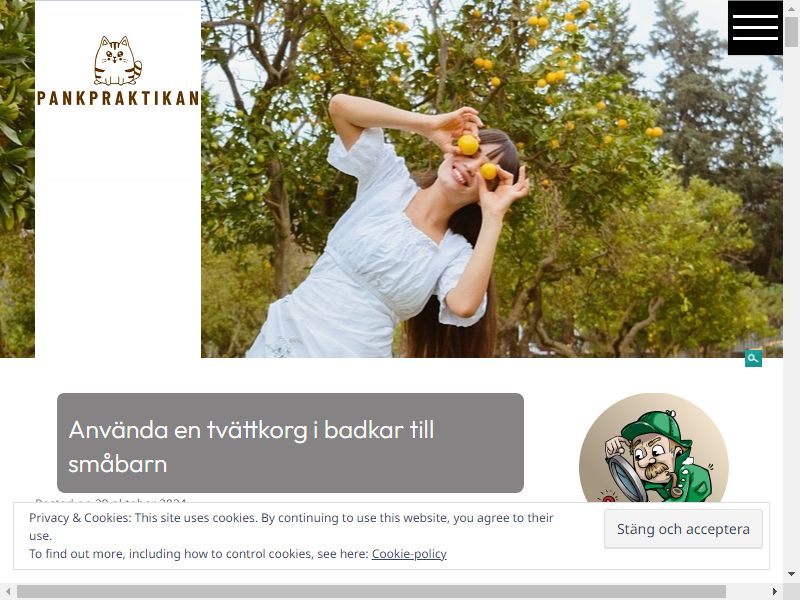Click the up arrow on vertical scrollbar

click(x=791, y=7)
